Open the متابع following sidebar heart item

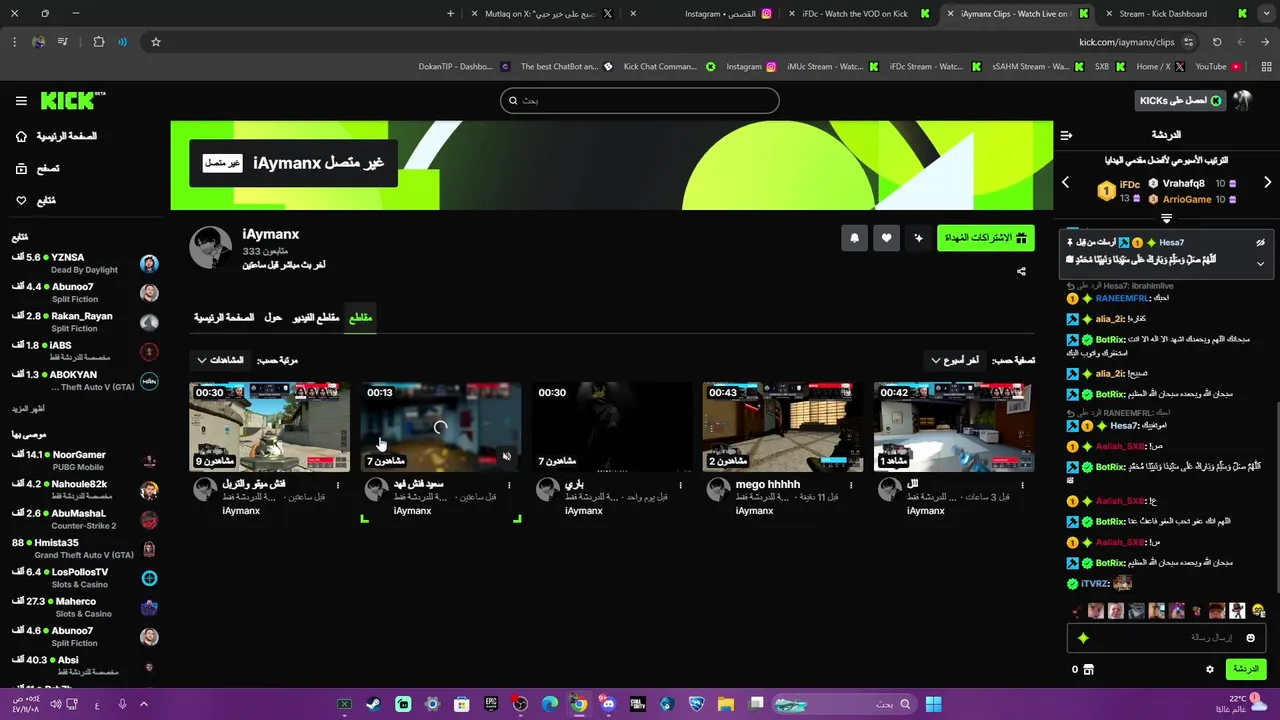[x=36, y=201]
